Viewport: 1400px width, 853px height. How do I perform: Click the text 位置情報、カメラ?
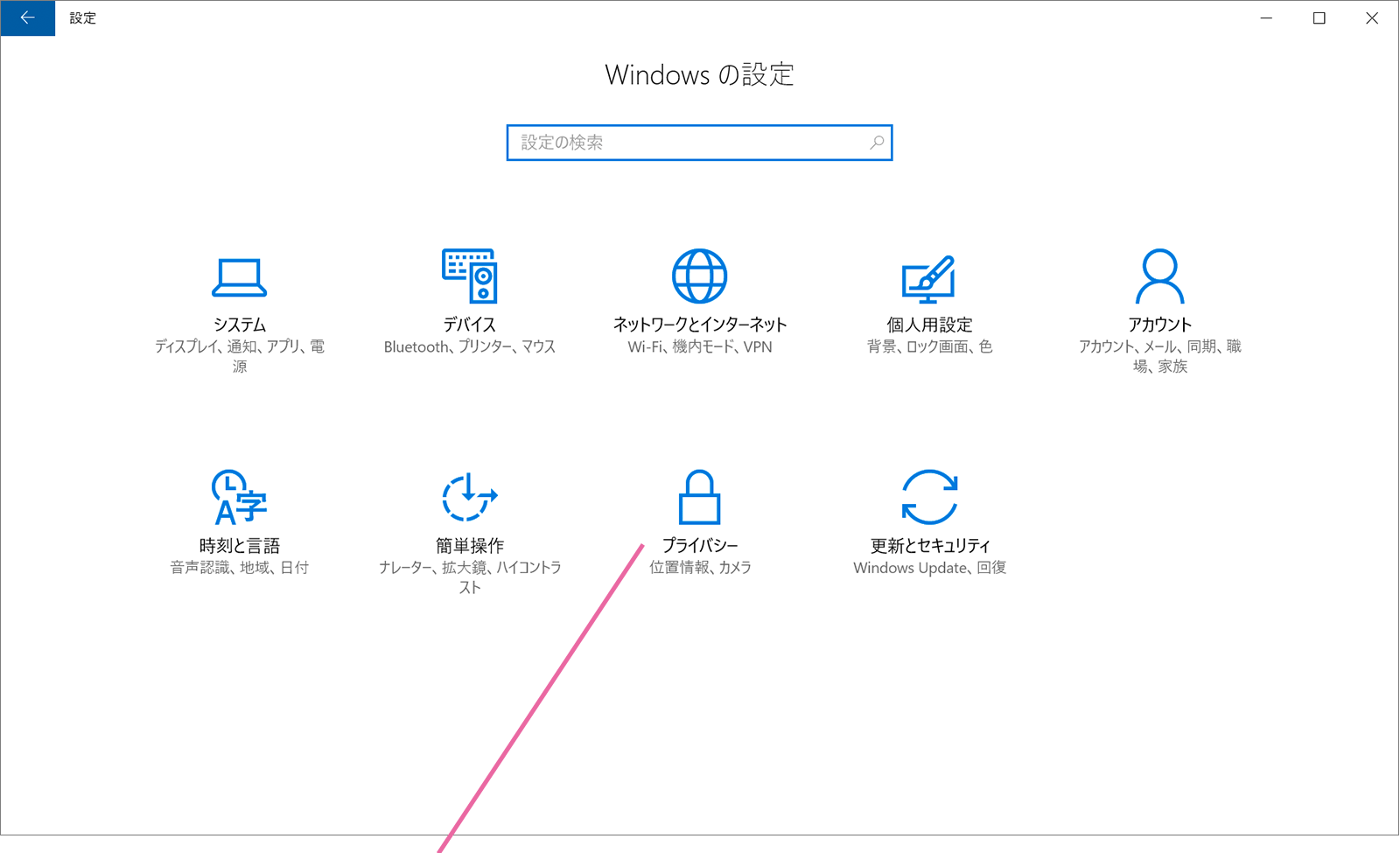(699, 568)
